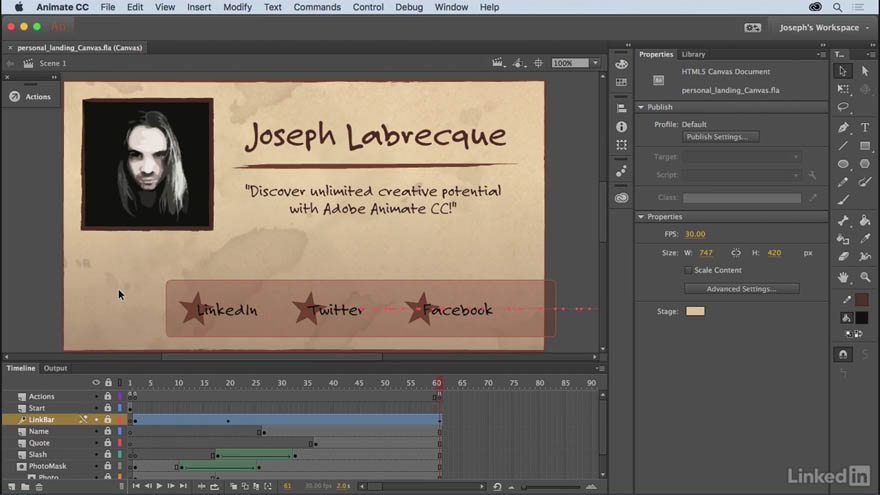Click the stroke color swatch
This screenshot has width=880, height=495.
862,299
